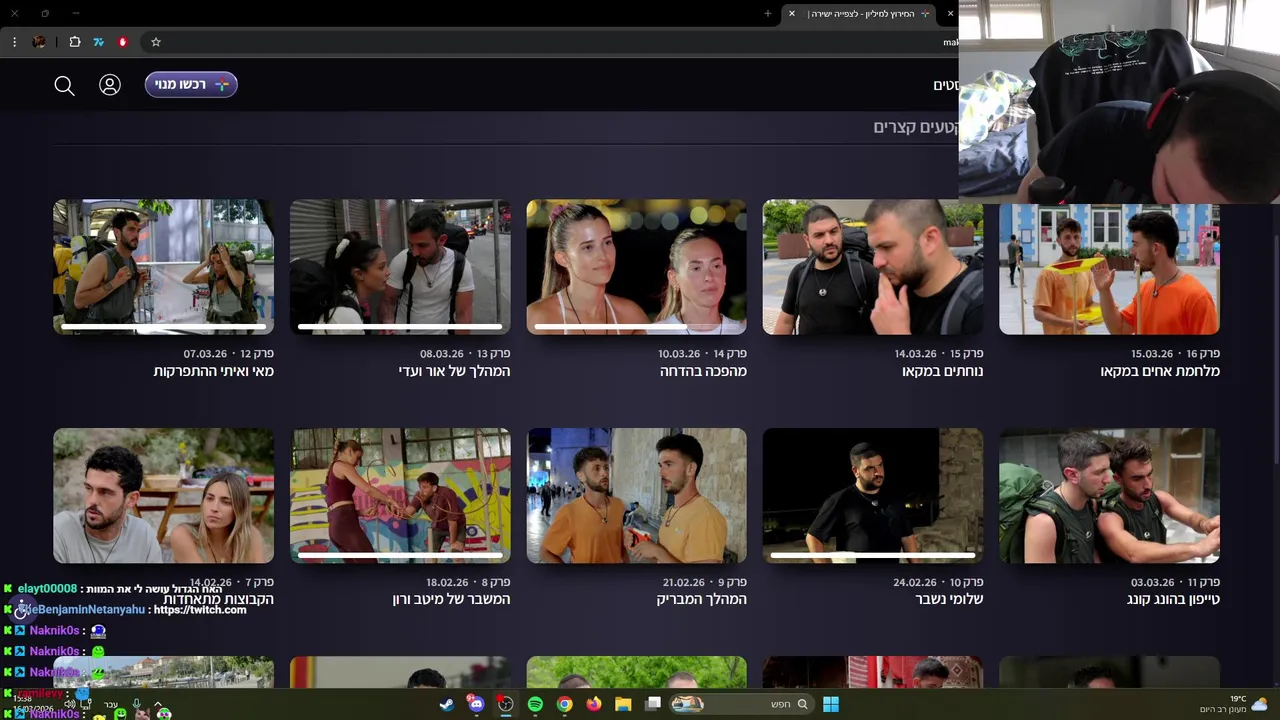1280x720 pixels.
Task: Click the date text פרק 15 • 14.03.26
Action: 939,353
